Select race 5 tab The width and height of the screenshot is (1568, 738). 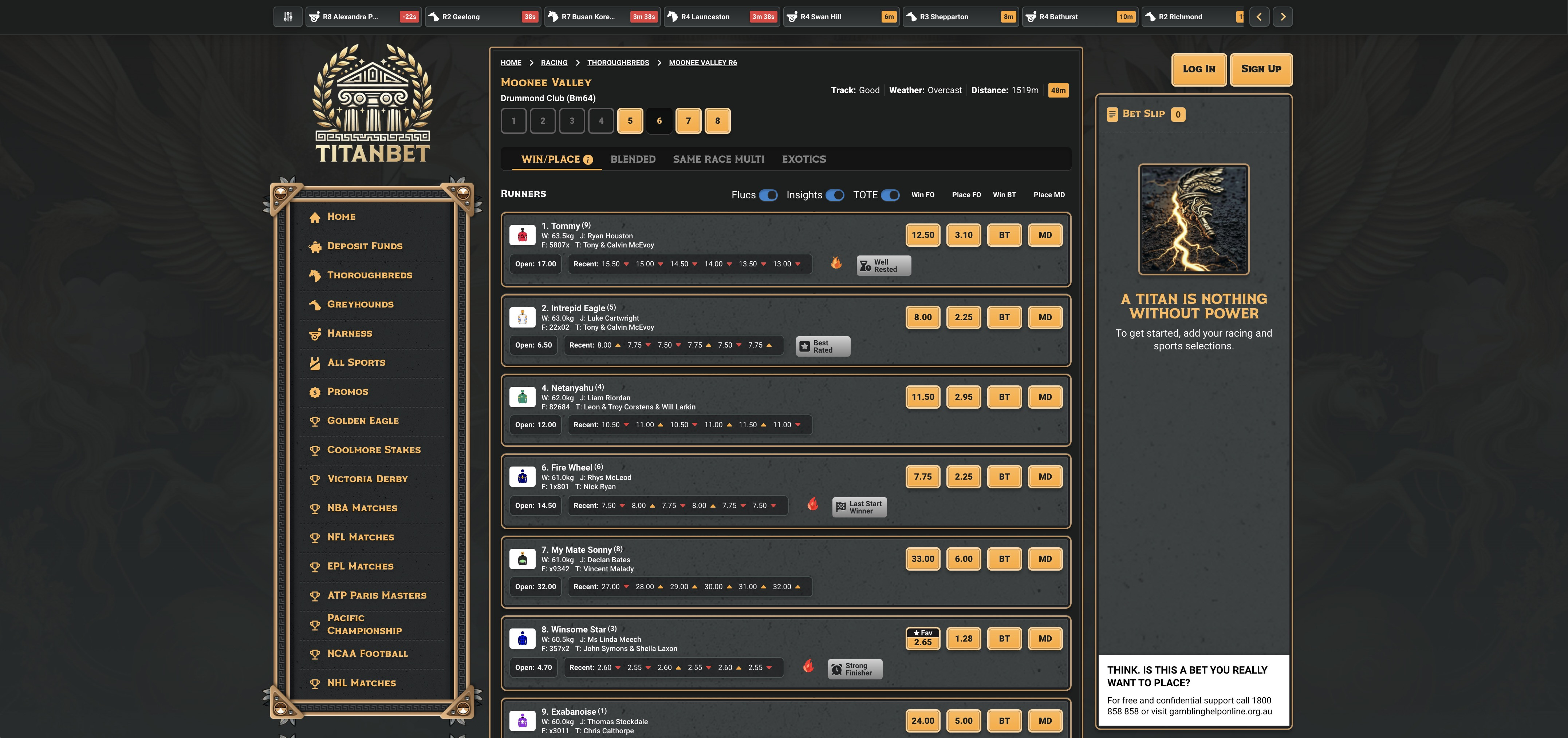[x=630, y=120]
